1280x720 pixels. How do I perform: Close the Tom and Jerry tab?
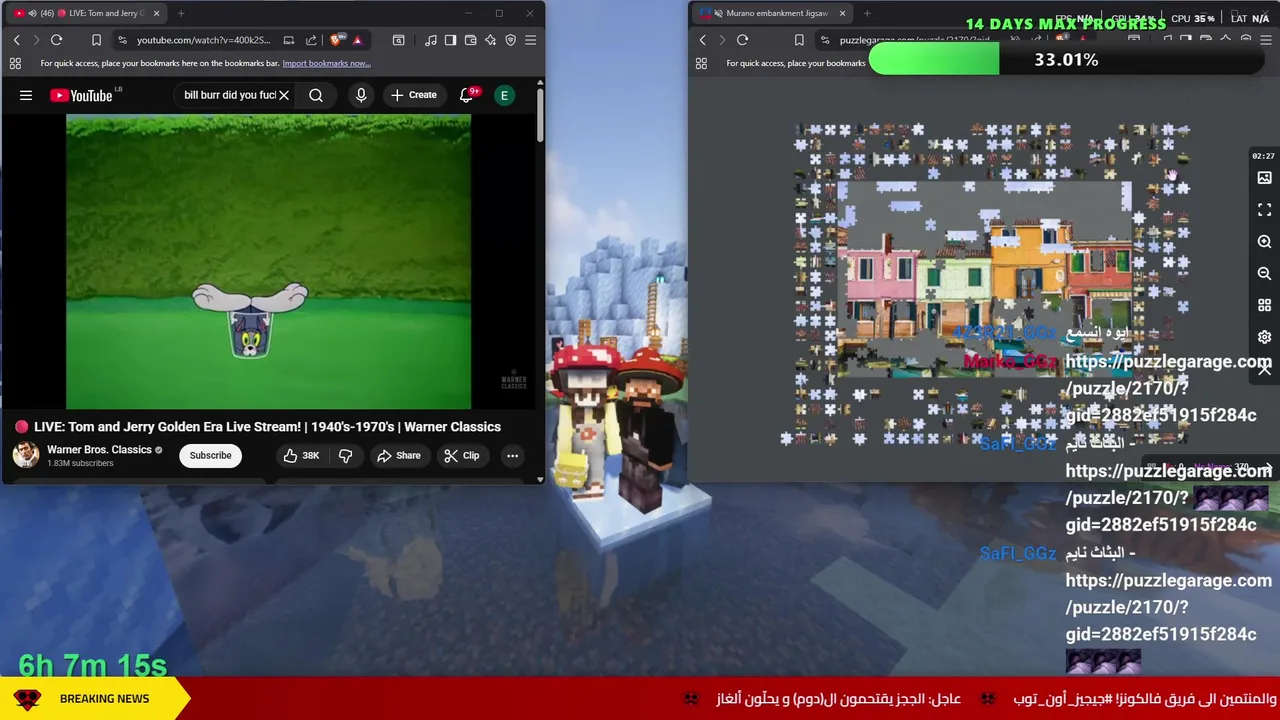(x=156, y=13)
